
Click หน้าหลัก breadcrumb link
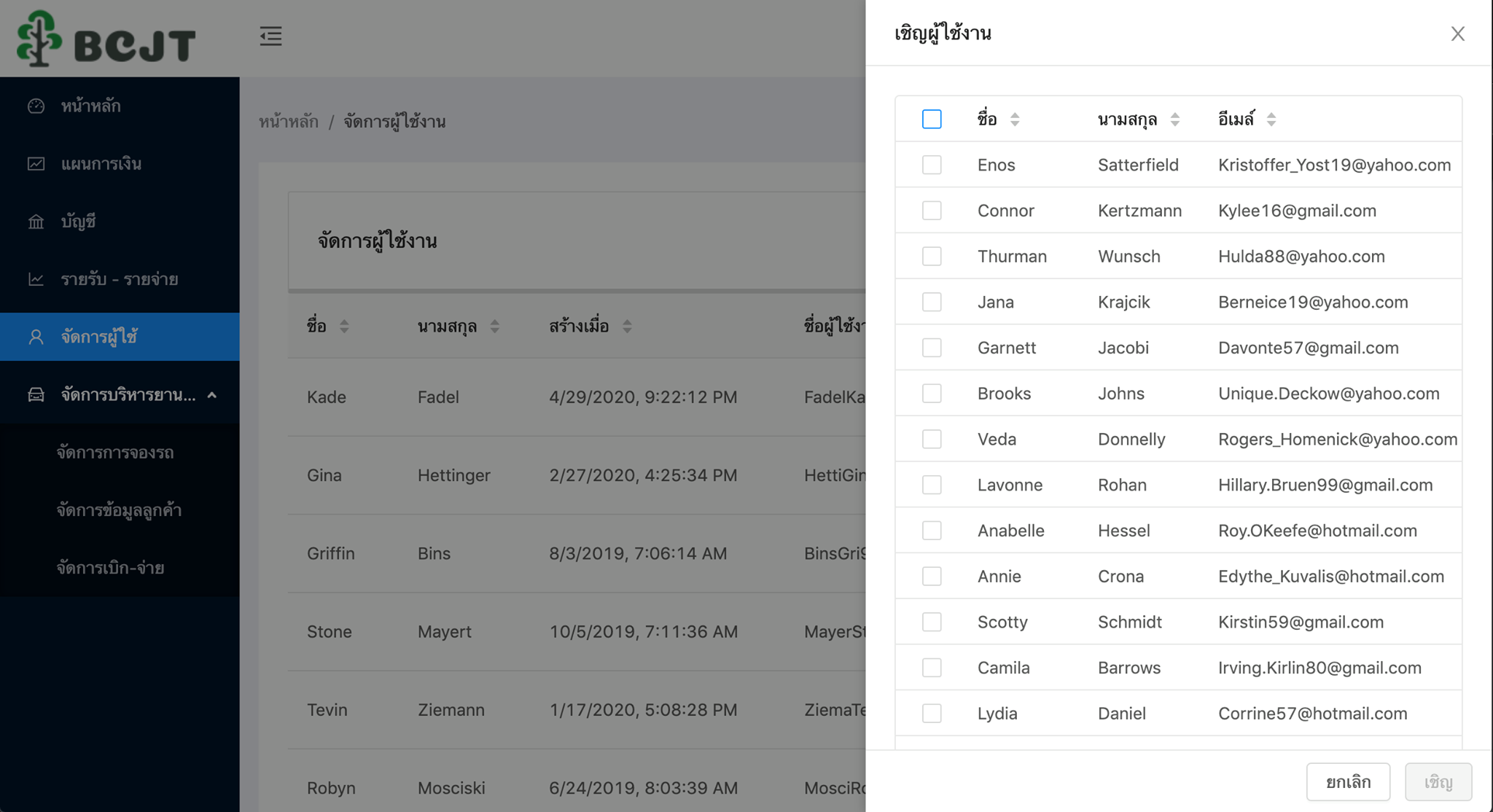click(x=289, y=122)
